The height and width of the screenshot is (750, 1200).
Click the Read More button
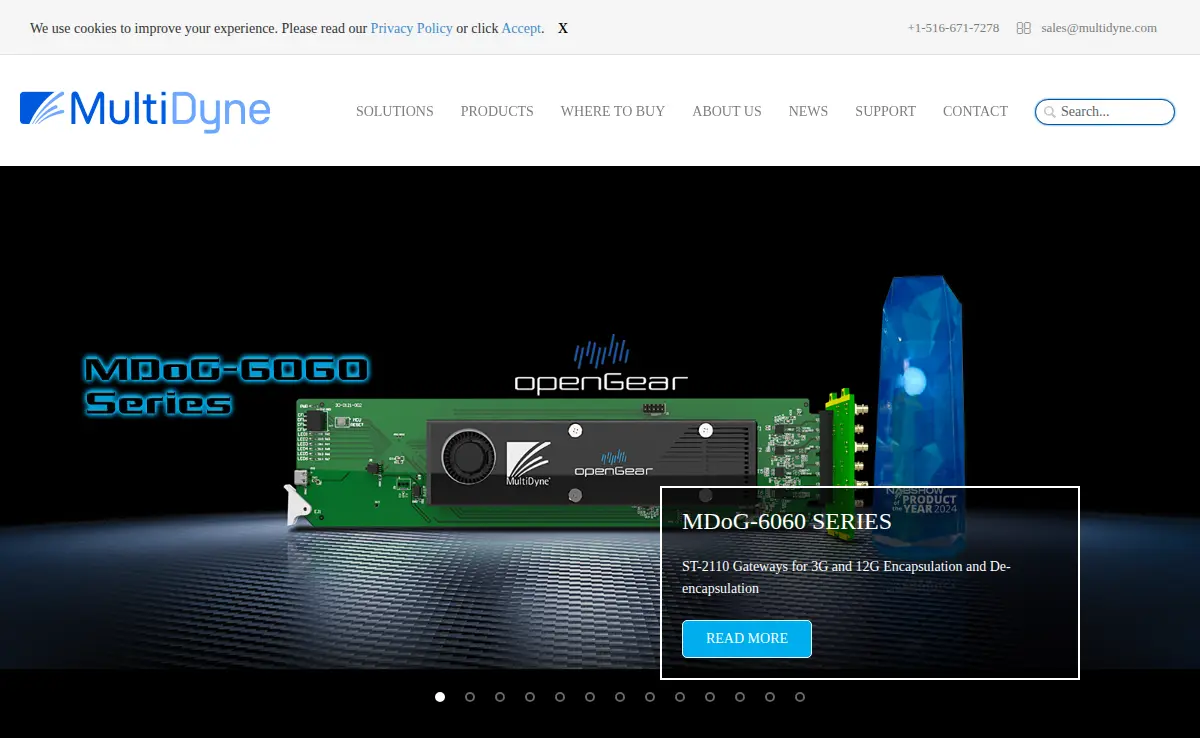[x=747, y=639]
